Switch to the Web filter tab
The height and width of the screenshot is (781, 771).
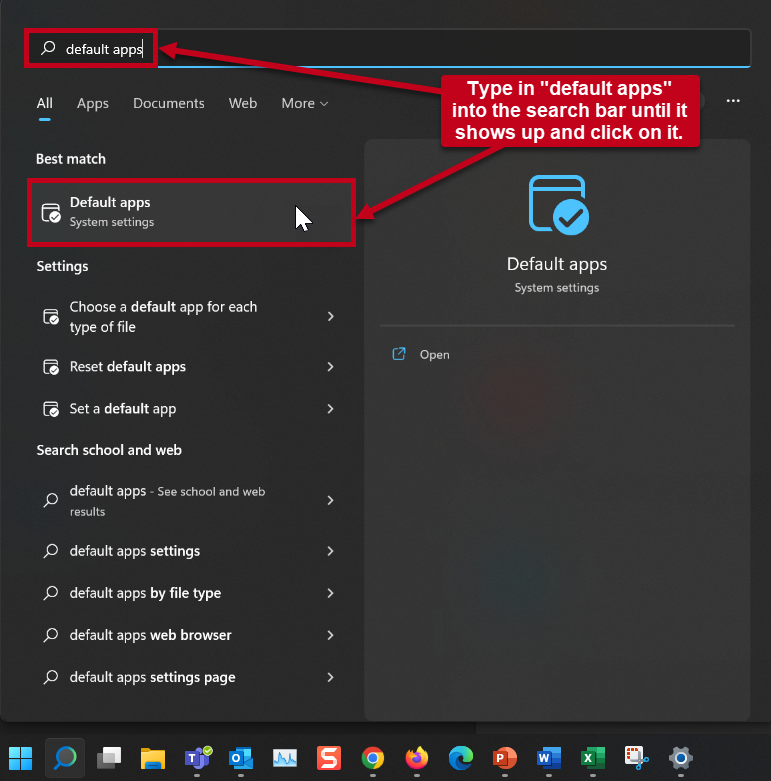click(x=243, y=103)
